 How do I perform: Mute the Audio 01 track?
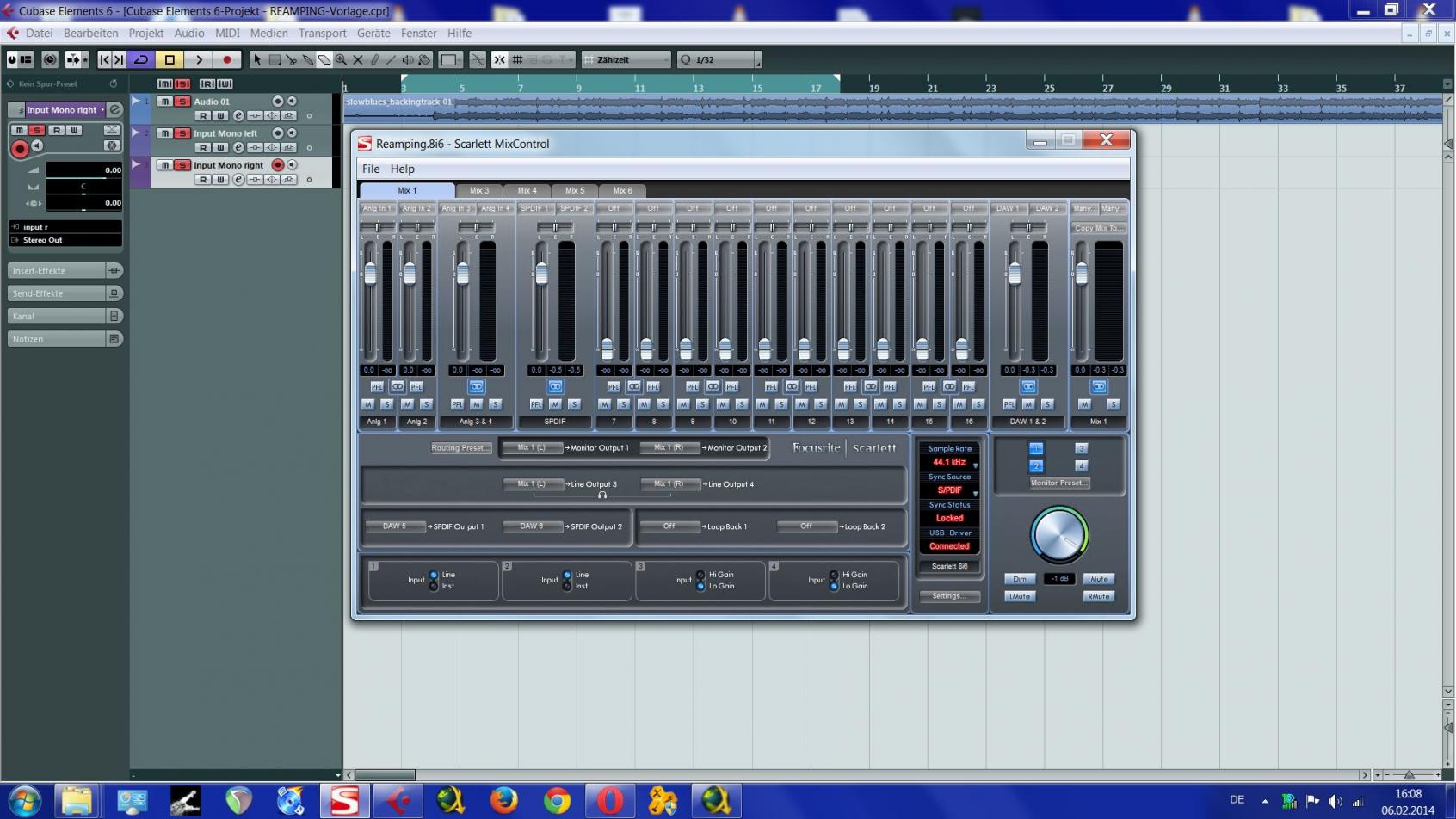click(x=164, y=102)
